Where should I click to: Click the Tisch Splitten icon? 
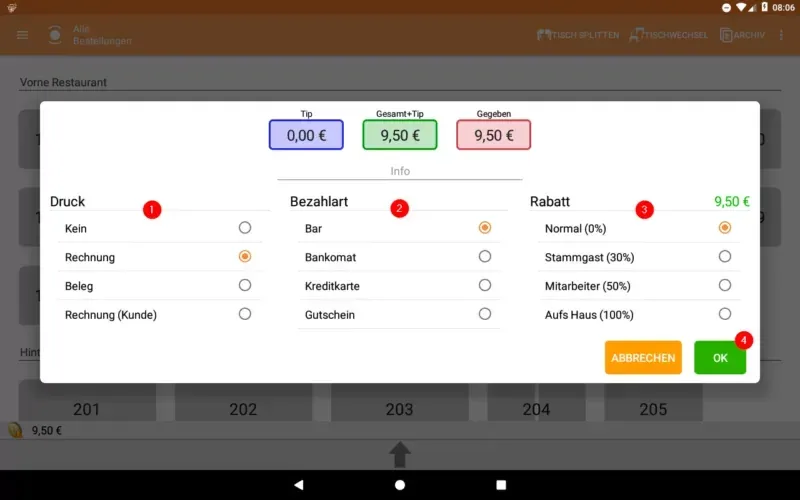[x=544, y=35]
